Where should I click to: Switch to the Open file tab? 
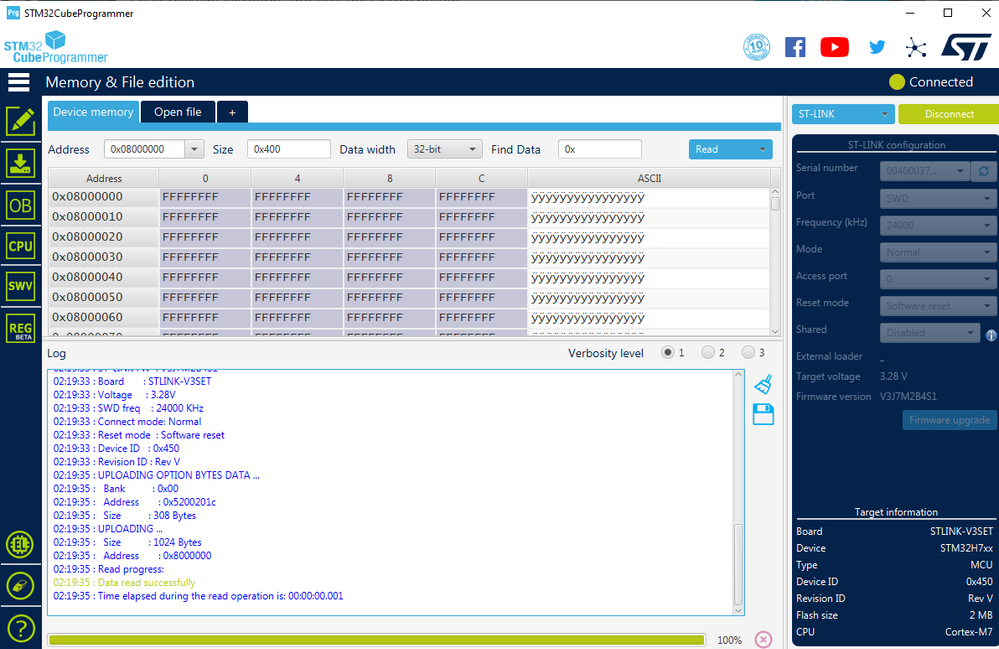tap(178, 111)
